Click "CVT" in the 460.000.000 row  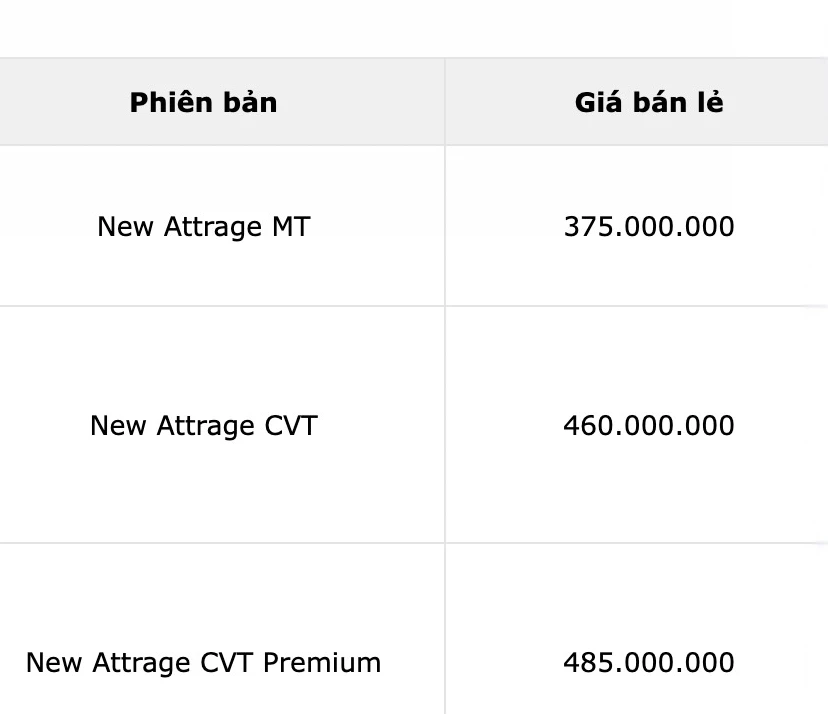point(291,426)
